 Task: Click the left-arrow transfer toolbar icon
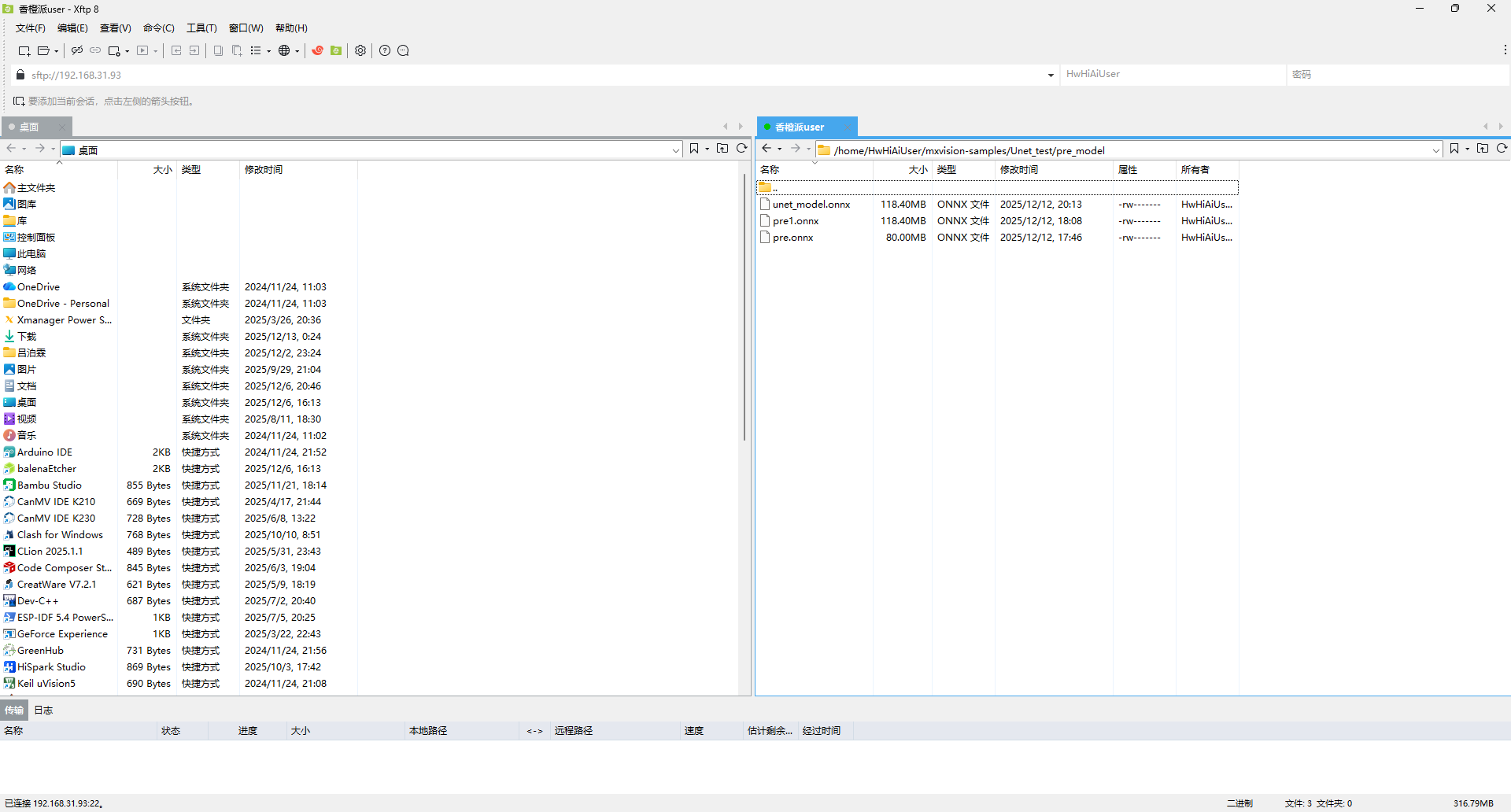pos(176,50)
